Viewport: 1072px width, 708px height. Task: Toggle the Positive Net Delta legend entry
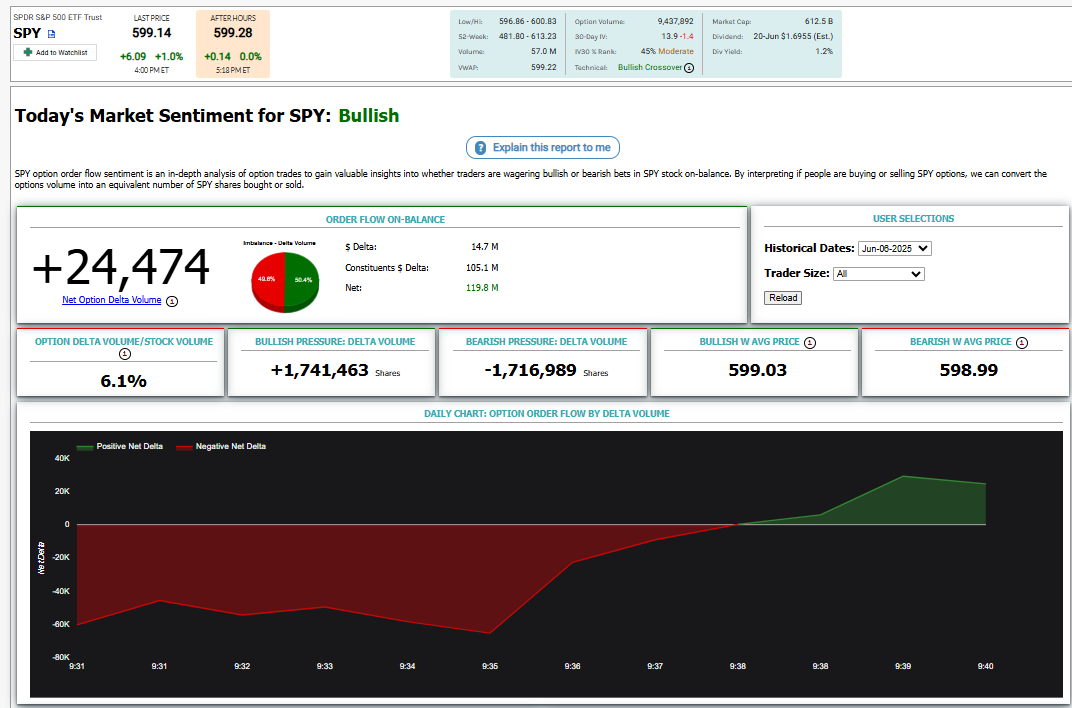(120, 446)
